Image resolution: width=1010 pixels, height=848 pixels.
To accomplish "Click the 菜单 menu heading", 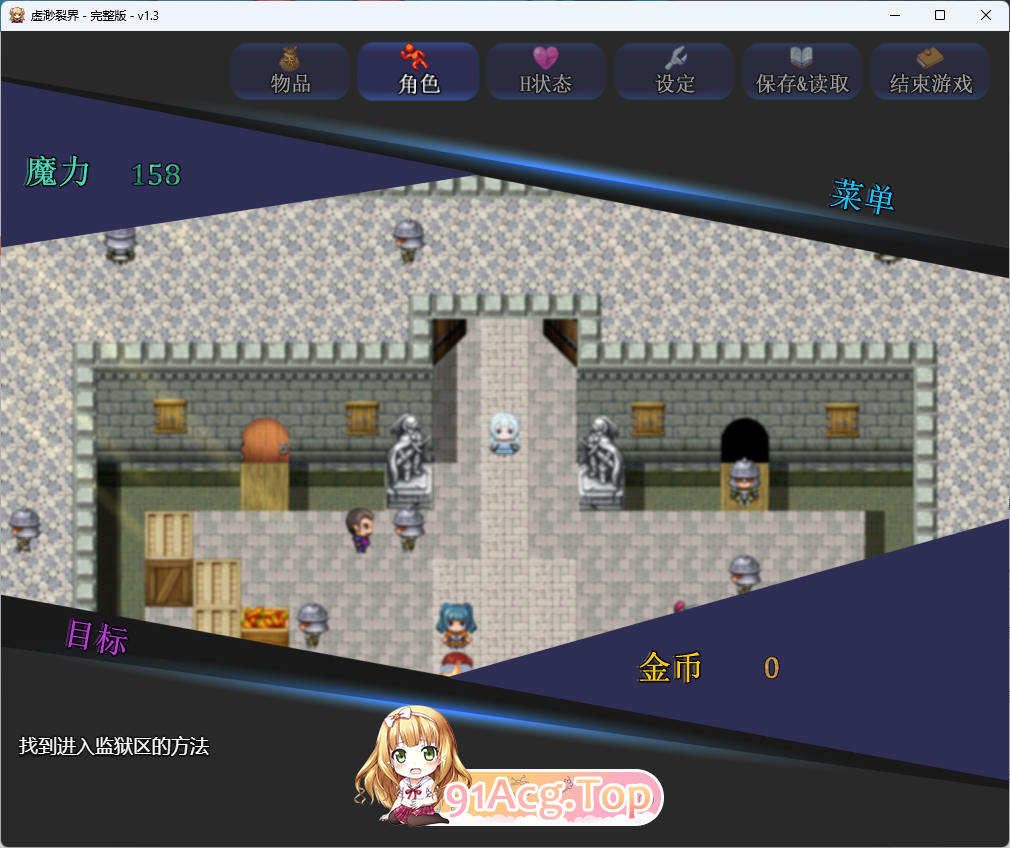I will (x=861, y=197).
